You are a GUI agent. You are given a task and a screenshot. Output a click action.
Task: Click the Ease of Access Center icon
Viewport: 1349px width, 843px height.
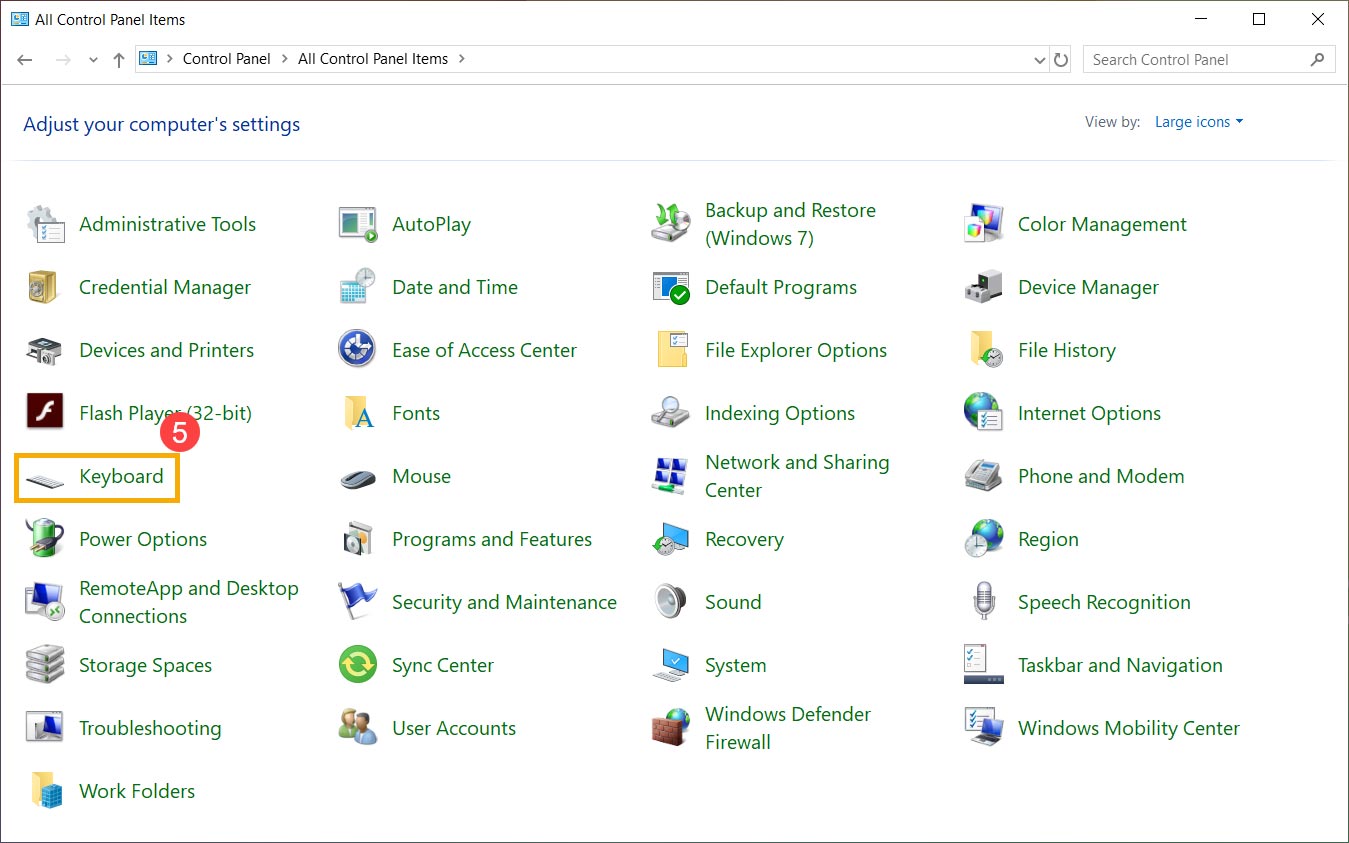tap(358, 350)
